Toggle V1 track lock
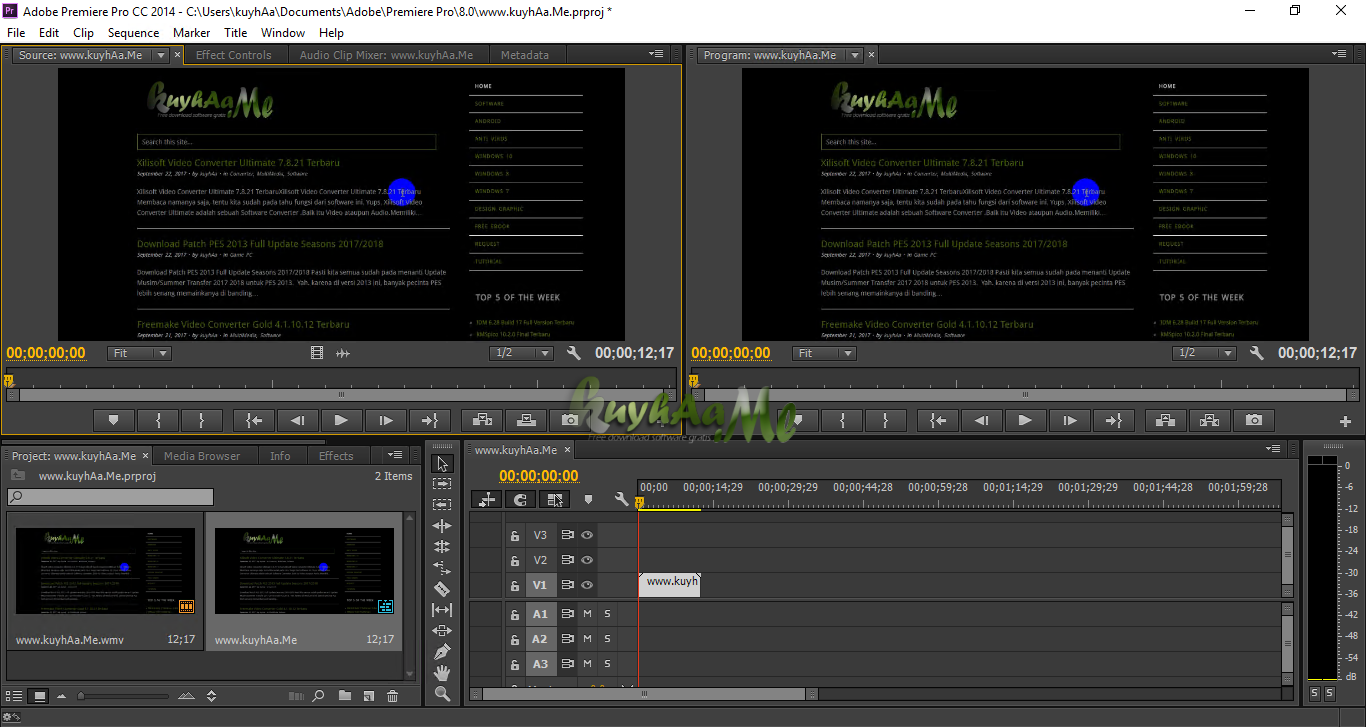Screen dimensions: 1366x727 (x=515, y=586)
